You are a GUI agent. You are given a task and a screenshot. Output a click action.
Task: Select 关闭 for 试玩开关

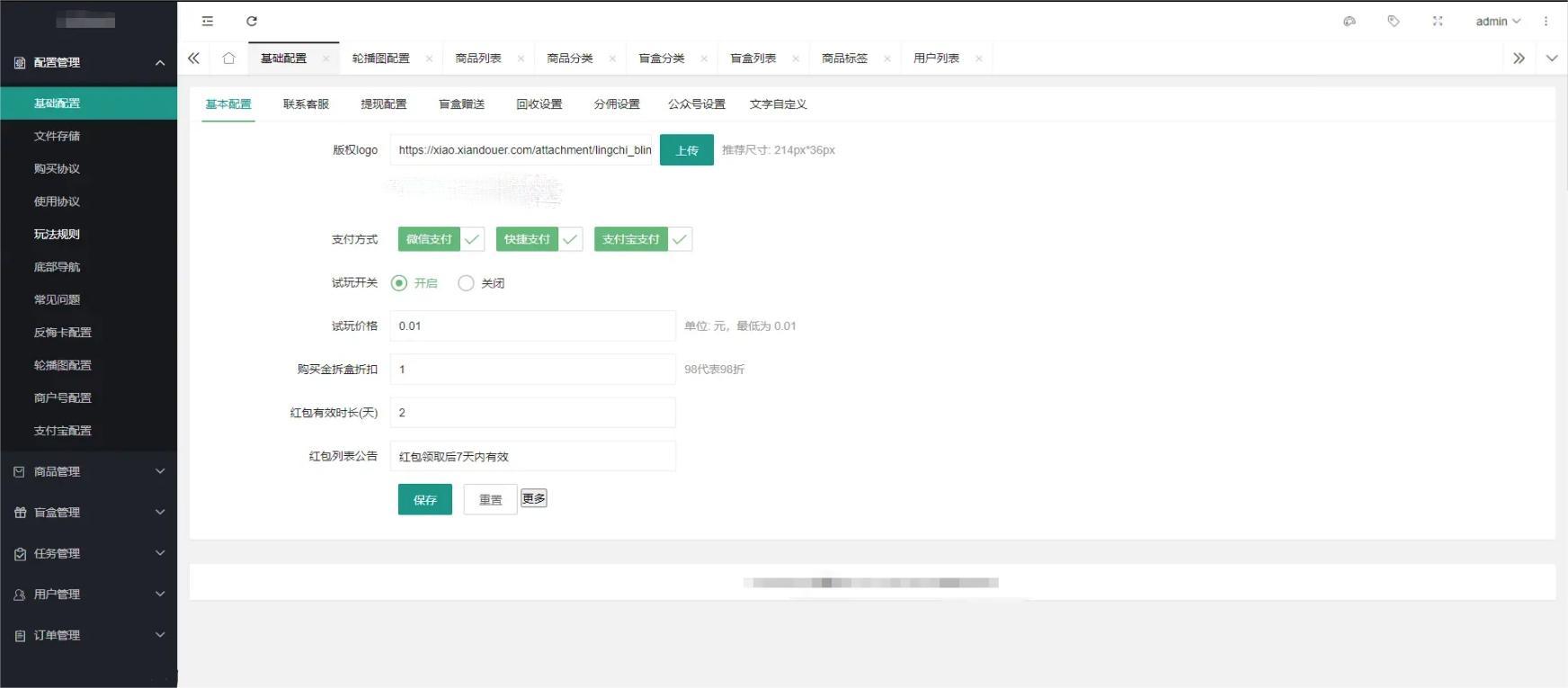pos(481,282)
